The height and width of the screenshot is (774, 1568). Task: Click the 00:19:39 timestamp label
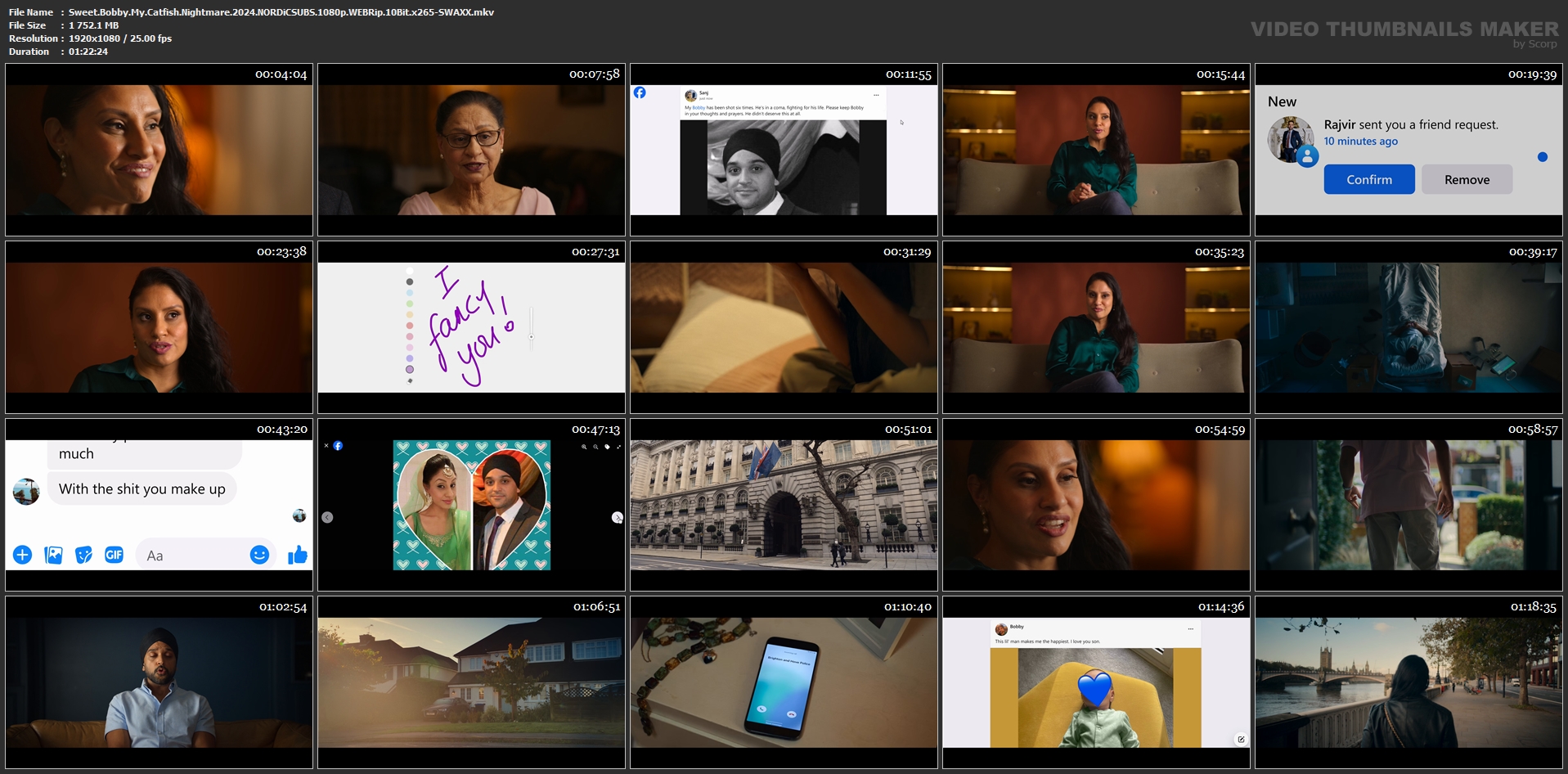1532,74
